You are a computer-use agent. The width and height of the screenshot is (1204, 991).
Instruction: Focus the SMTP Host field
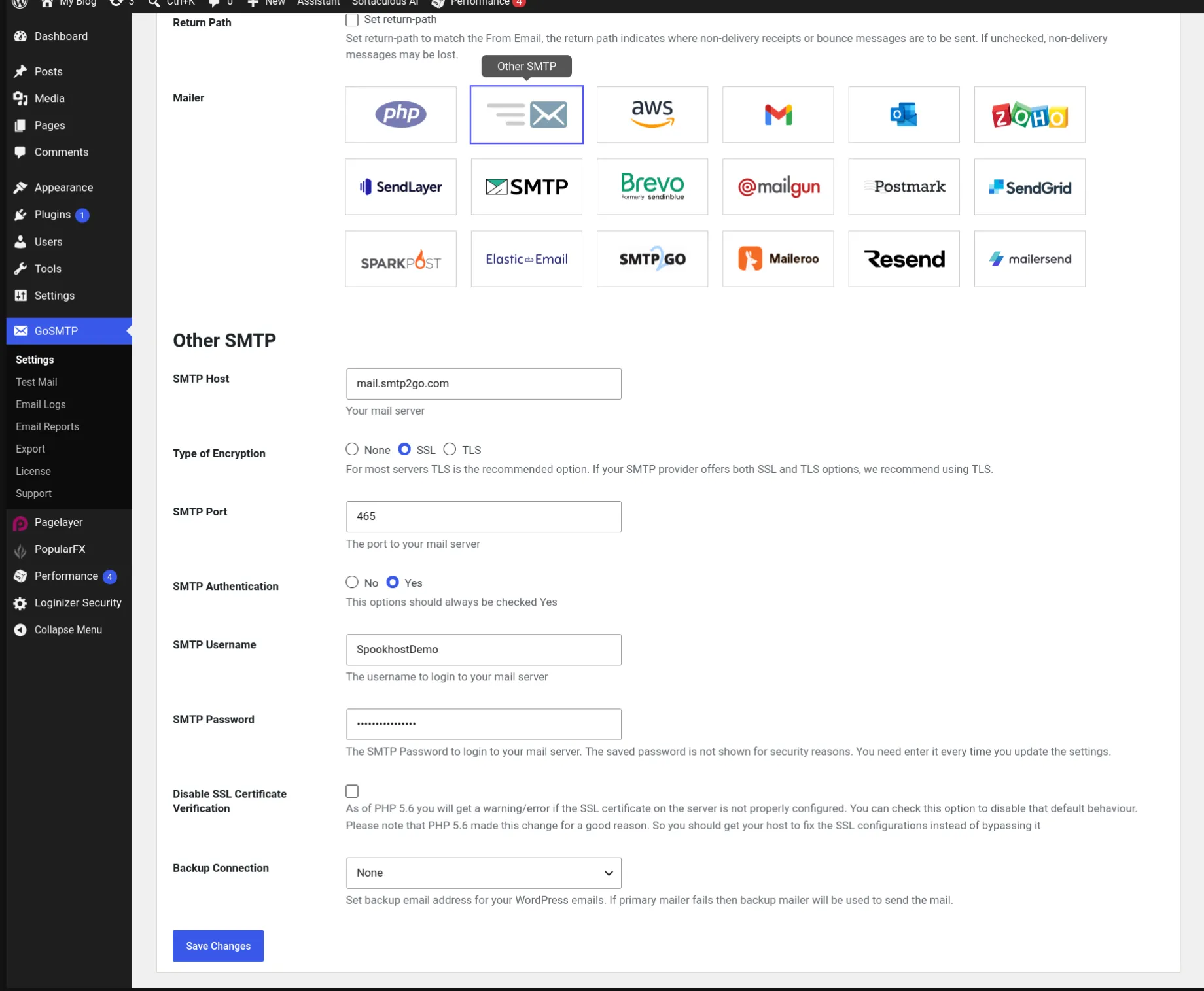tap(484, 384)
